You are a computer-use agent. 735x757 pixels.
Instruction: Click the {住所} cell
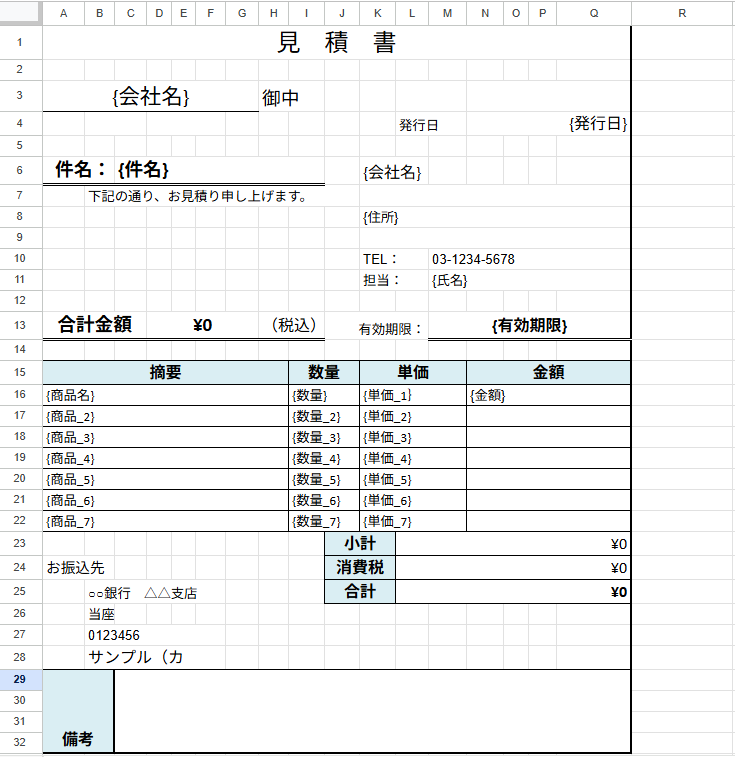pyautogui.click(x=495, y=217)
